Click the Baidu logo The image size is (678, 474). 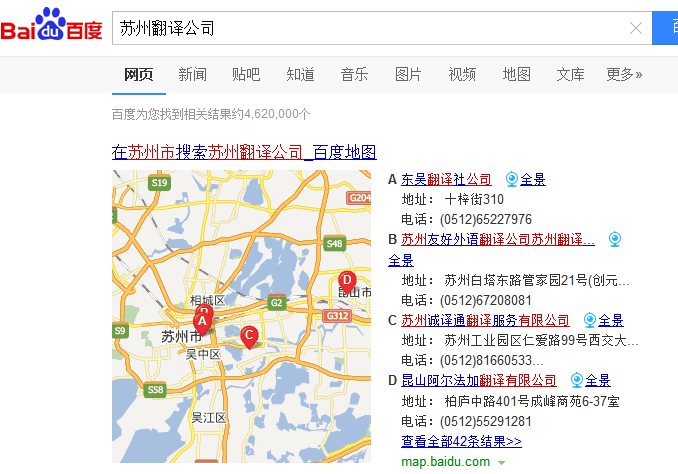(x=51, y=25)
